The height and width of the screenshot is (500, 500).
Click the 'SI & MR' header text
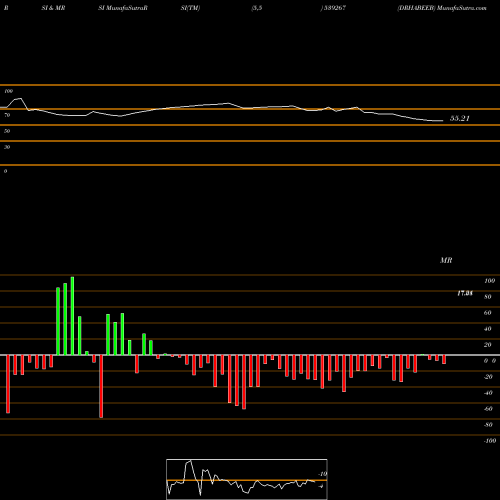coord(53,8)
